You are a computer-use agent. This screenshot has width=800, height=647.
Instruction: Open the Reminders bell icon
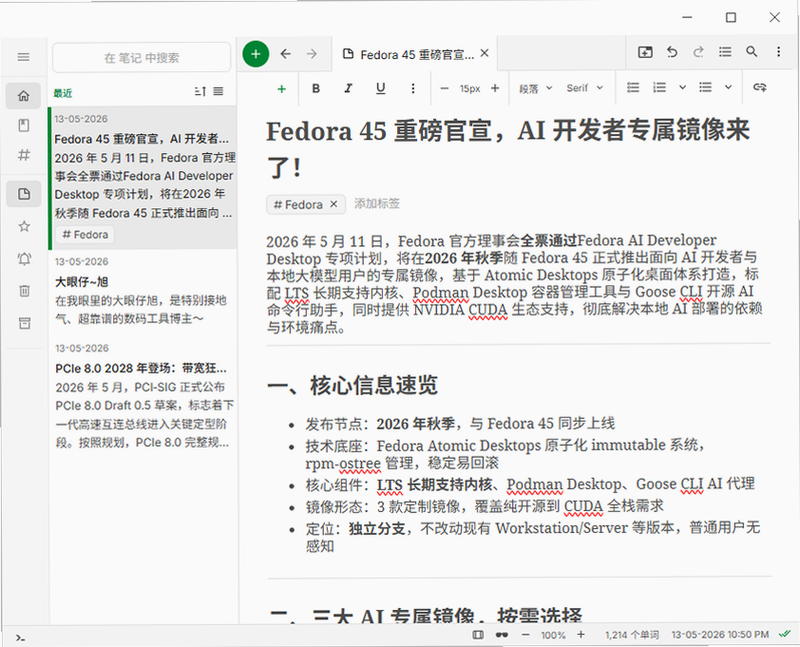(x=23, y=259)
